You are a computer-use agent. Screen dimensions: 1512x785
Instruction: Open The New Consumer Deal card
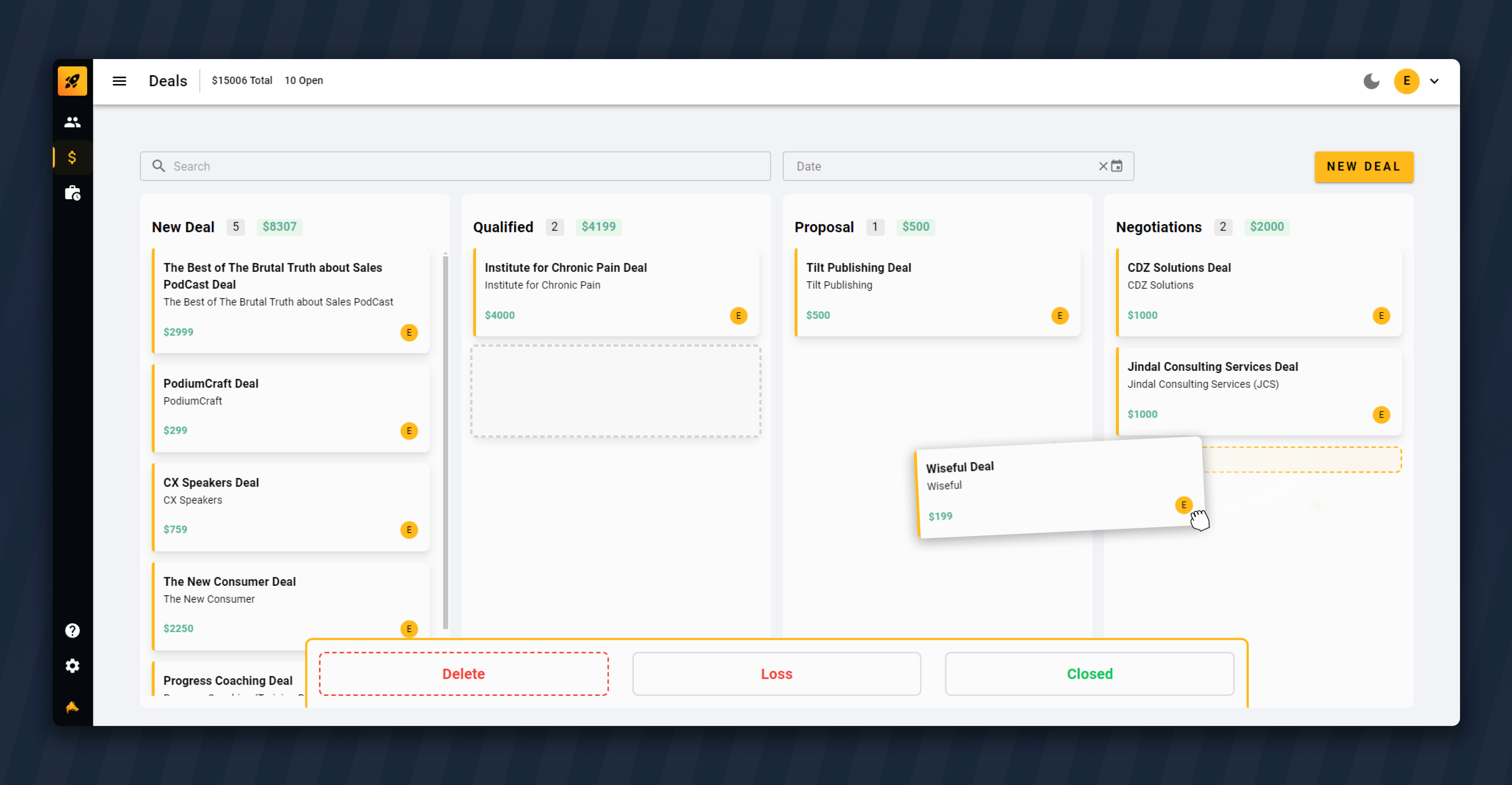coord(291,606)
